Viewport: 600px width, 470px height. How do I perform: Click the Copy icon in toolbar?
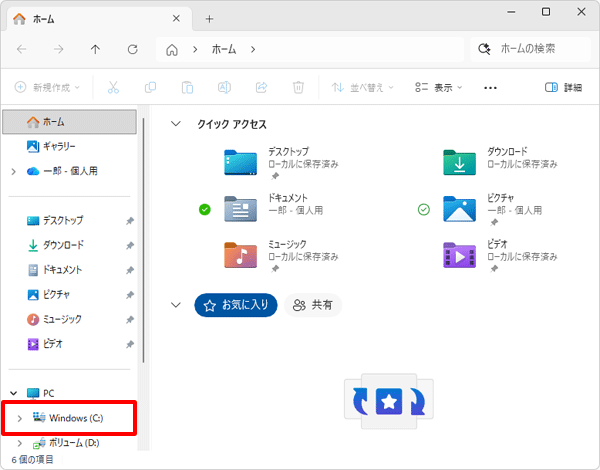[150, 88]
